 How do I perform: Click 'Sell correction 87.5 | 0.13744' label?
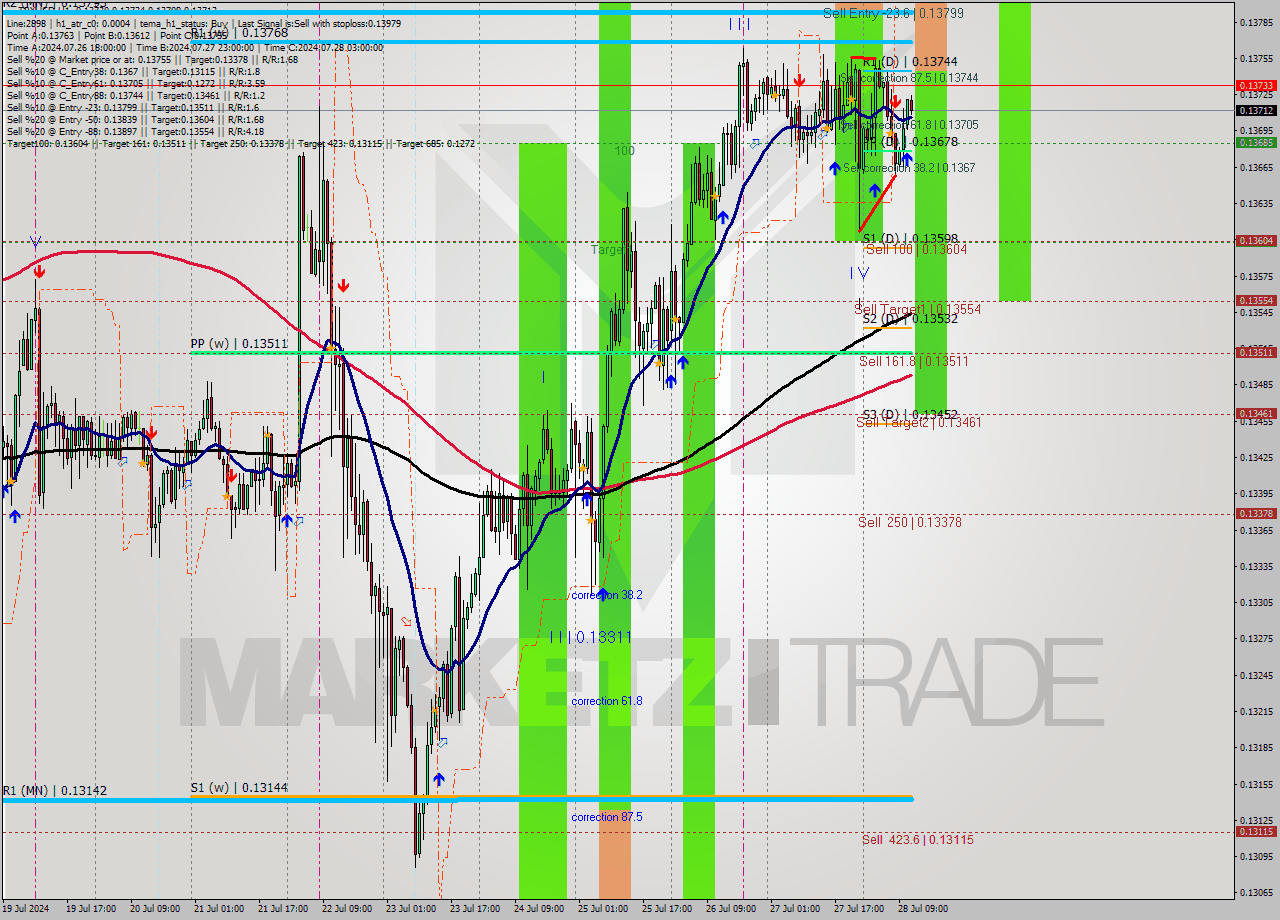click(x=909, y=78)
